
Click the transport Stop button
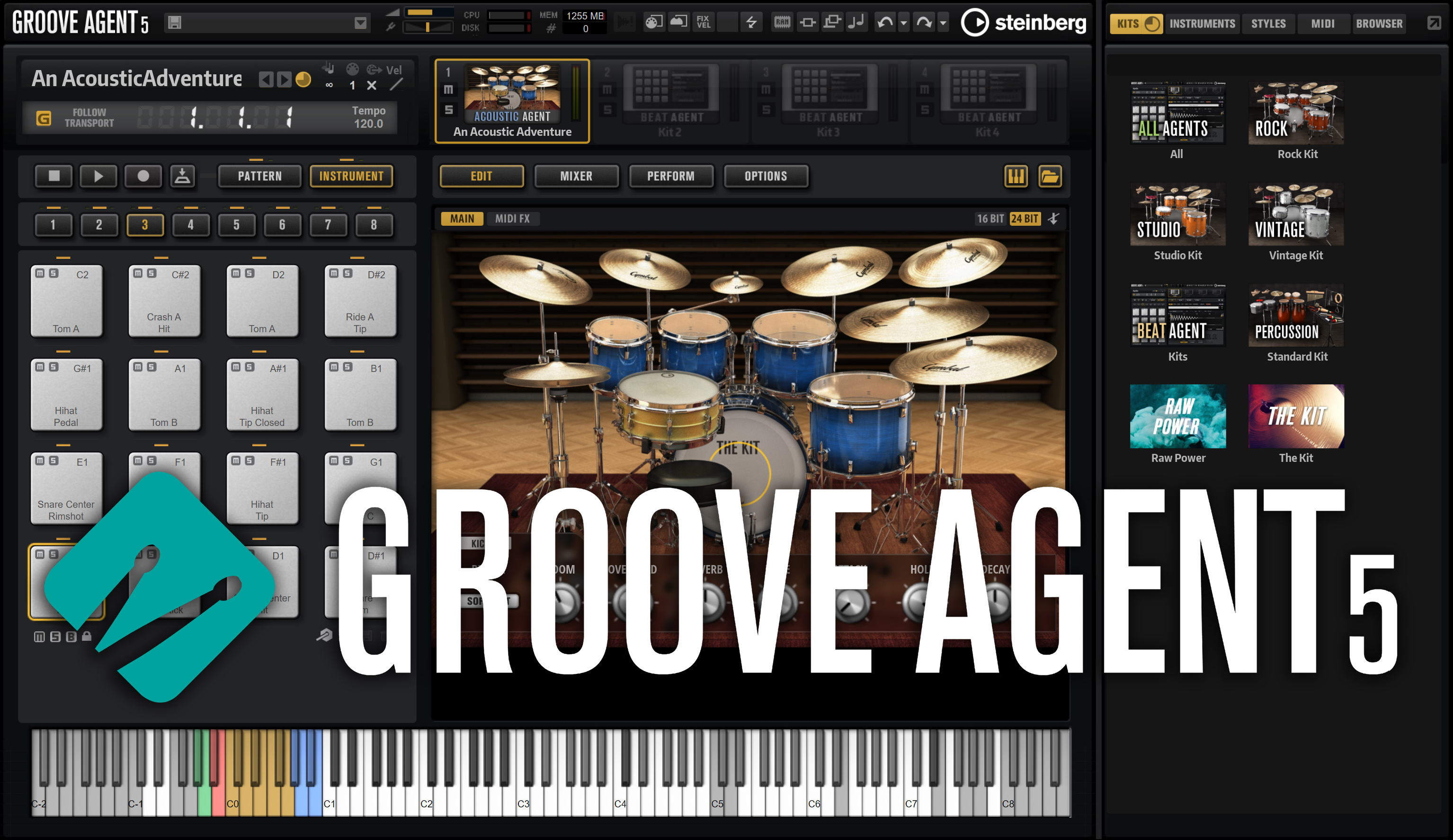click(53, 176)
